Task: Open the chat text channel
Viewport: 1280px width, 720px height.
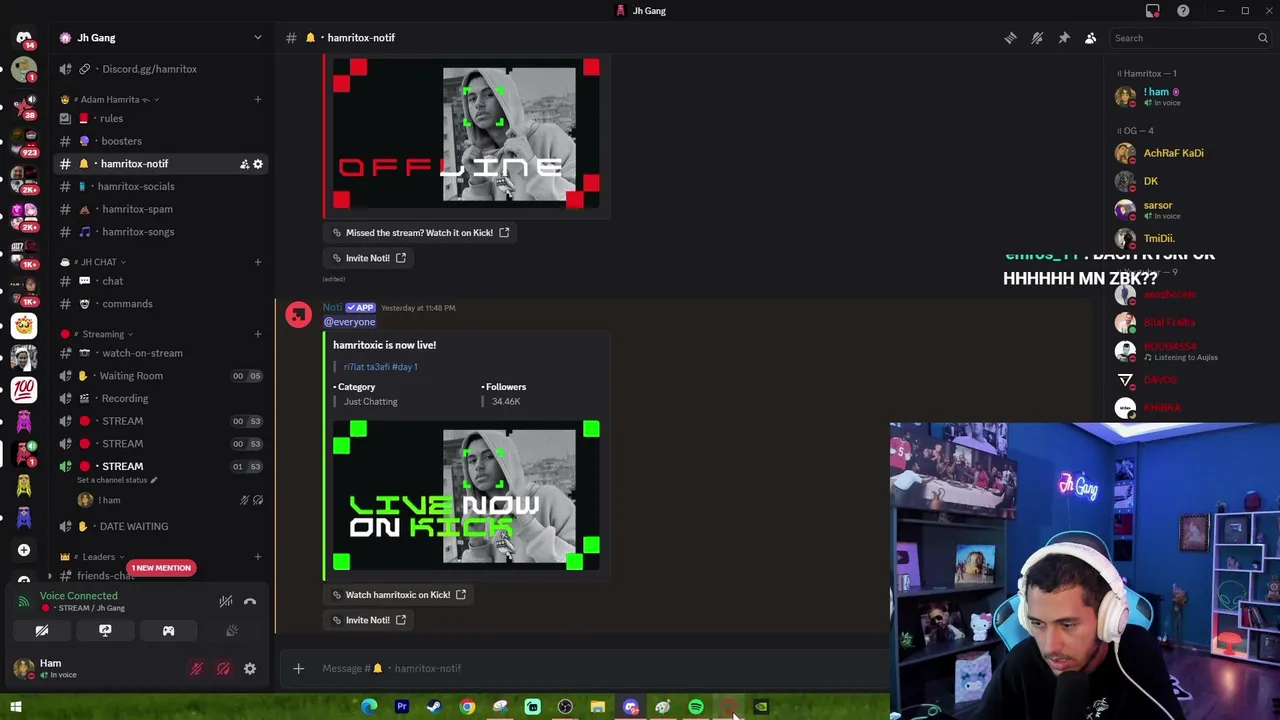Action: coord(112,281)
